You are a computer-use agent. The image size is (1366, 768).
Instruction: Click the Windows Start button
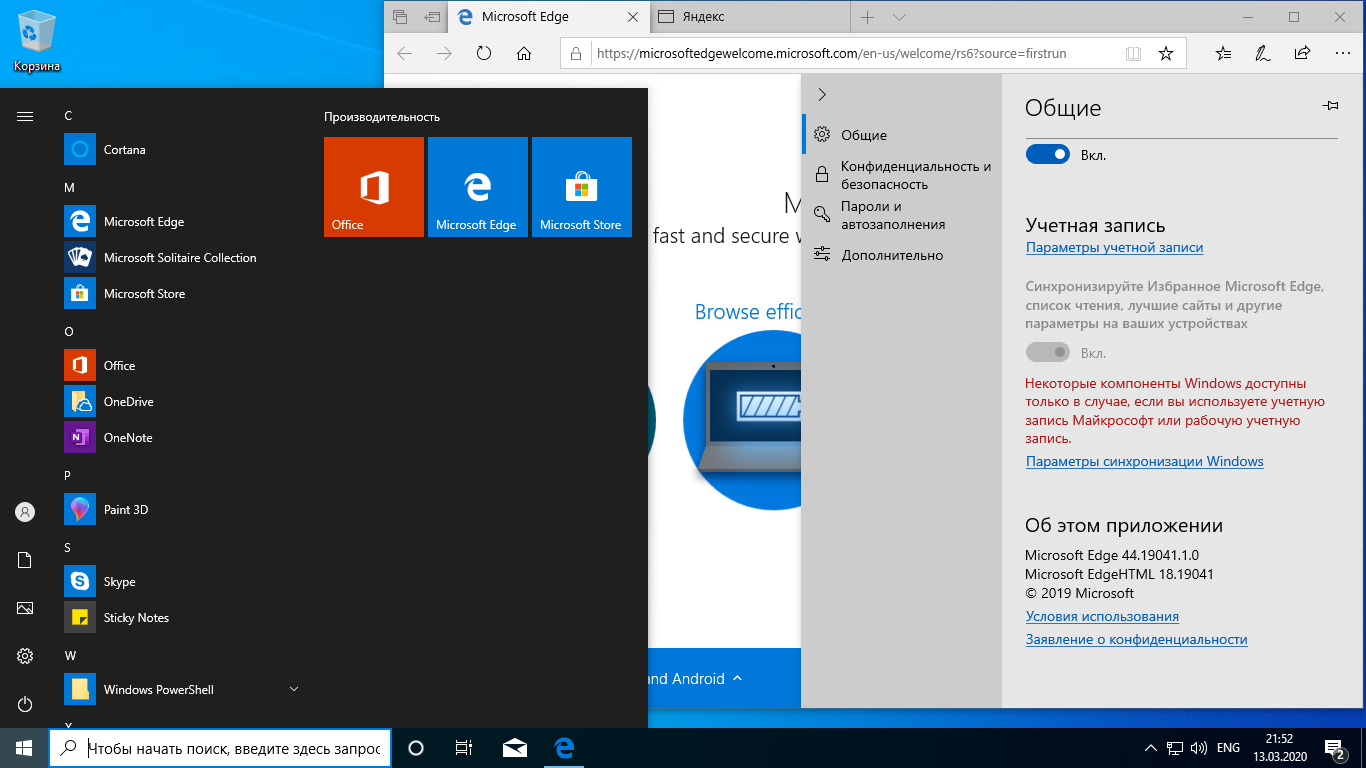pos(24,747)
